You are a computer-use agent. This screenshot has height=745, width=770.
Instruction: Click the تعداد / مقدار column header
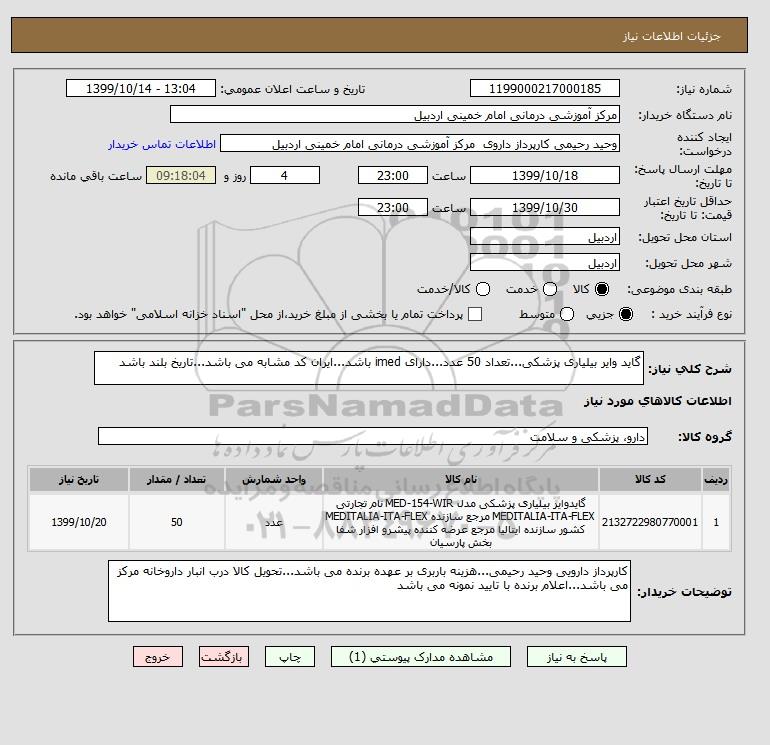tap(177, 479)
